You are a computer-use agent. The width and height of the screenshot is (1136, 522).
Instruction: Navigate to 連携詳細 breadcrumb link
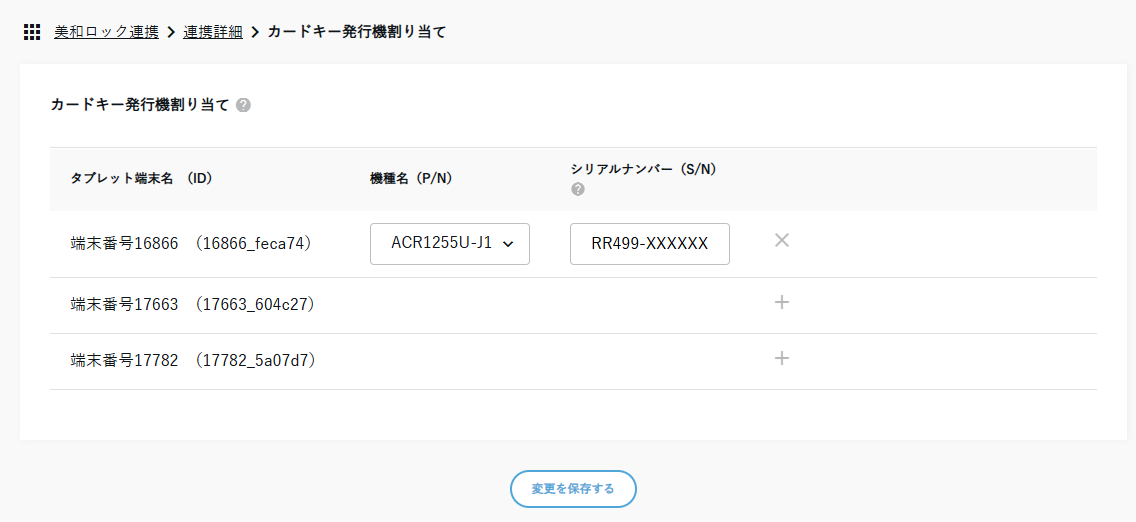[x=213, y=32]
